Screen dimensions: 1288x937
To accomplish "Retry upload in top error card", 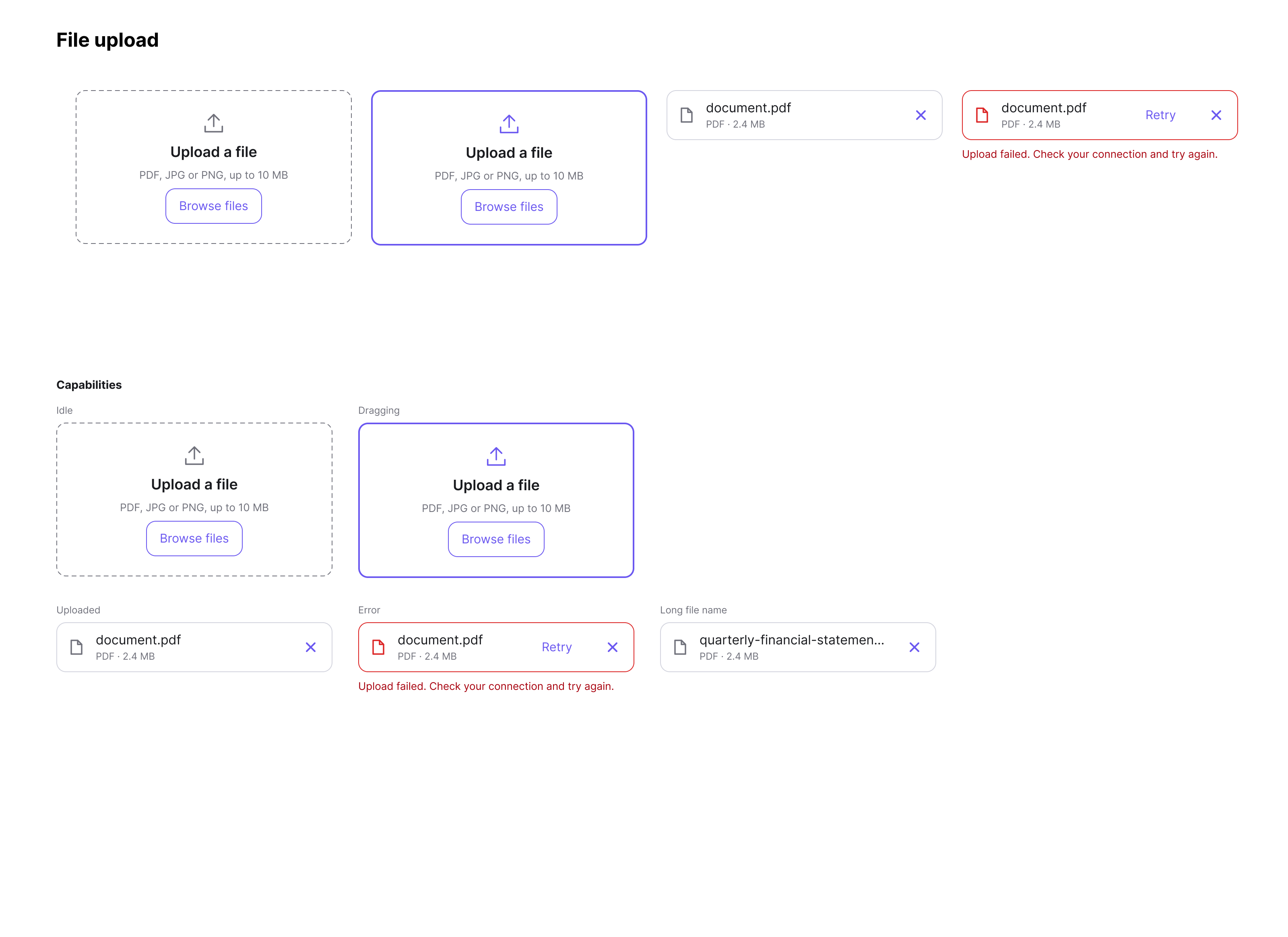I will point(1160,115).
